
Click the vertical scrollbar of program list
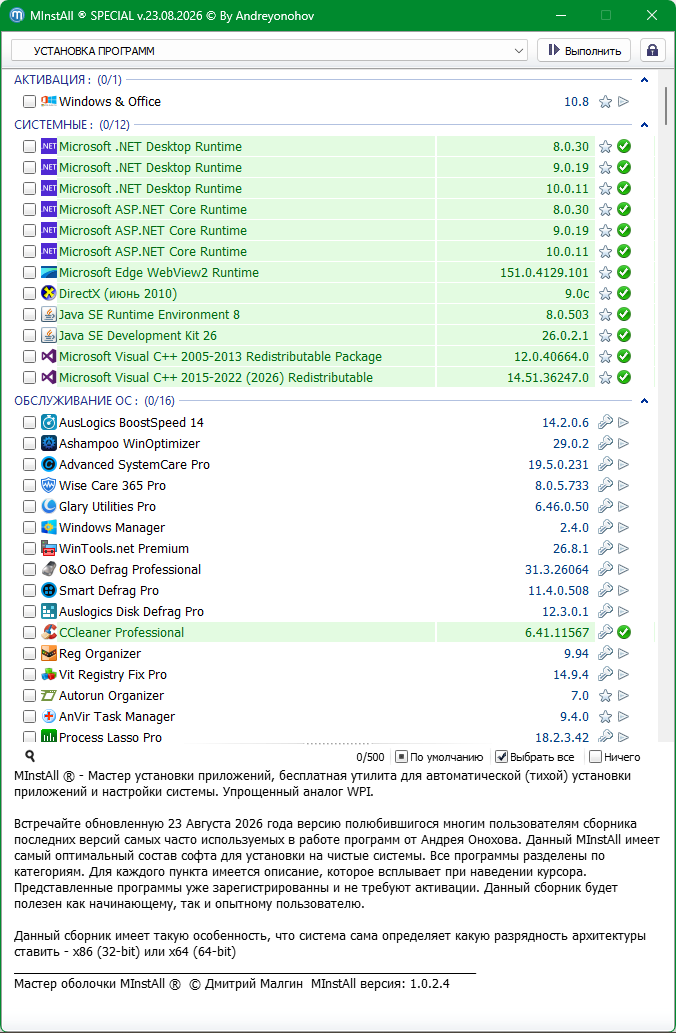point(666,405)
